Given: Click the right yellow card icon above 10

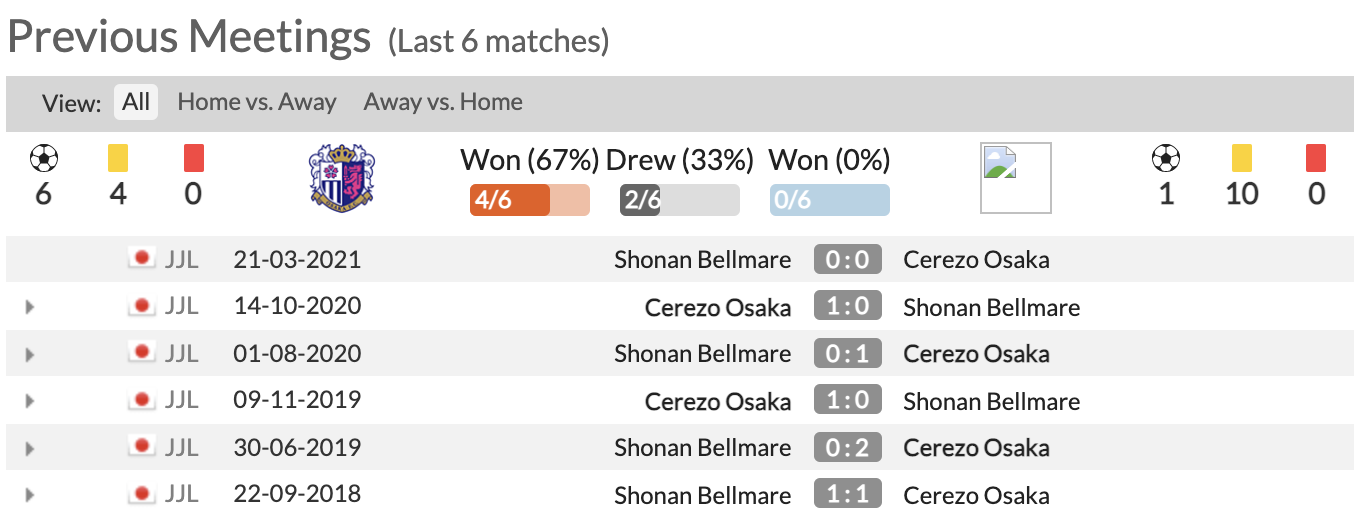Looking at the screenshot, I should (x=1241, y=158).
